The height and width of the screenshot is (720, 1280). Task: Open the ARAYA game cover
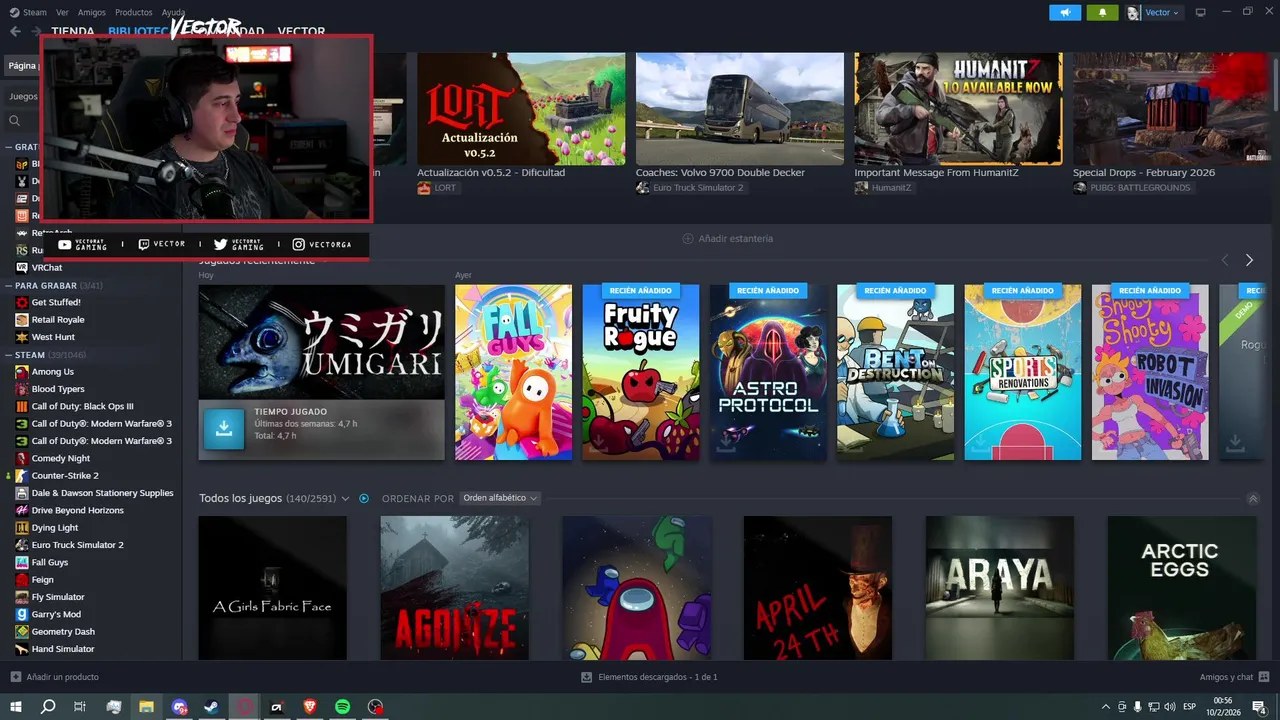(x=999, y=588)
